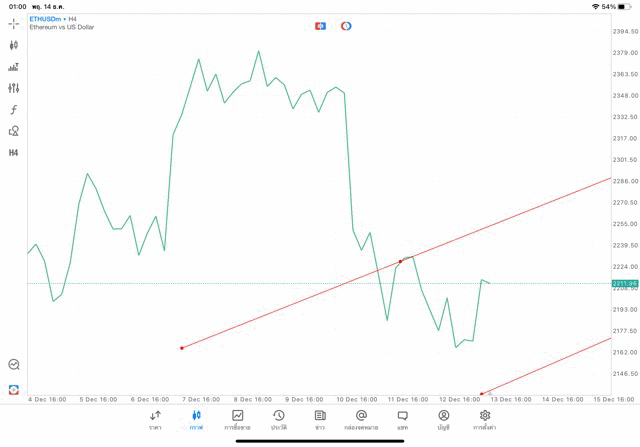Select the red trendline anchor point near 11 Dec
This screenshot has height=447, width=640.
coord(400,262)
